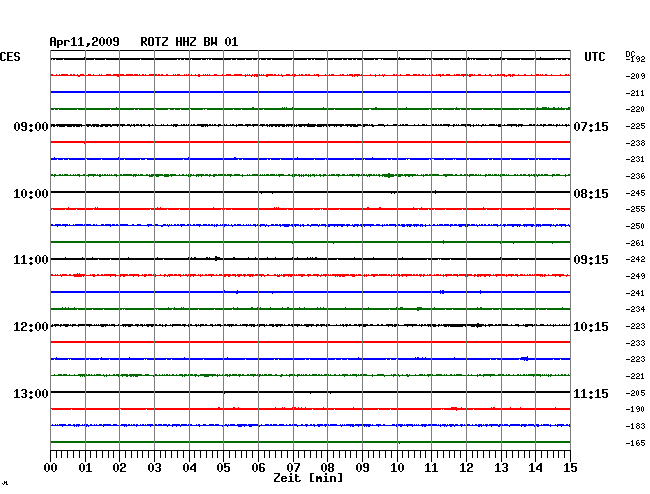650x494 pixels.
Task: Select the x-axis minute label 15
Action: coord(570,468)
